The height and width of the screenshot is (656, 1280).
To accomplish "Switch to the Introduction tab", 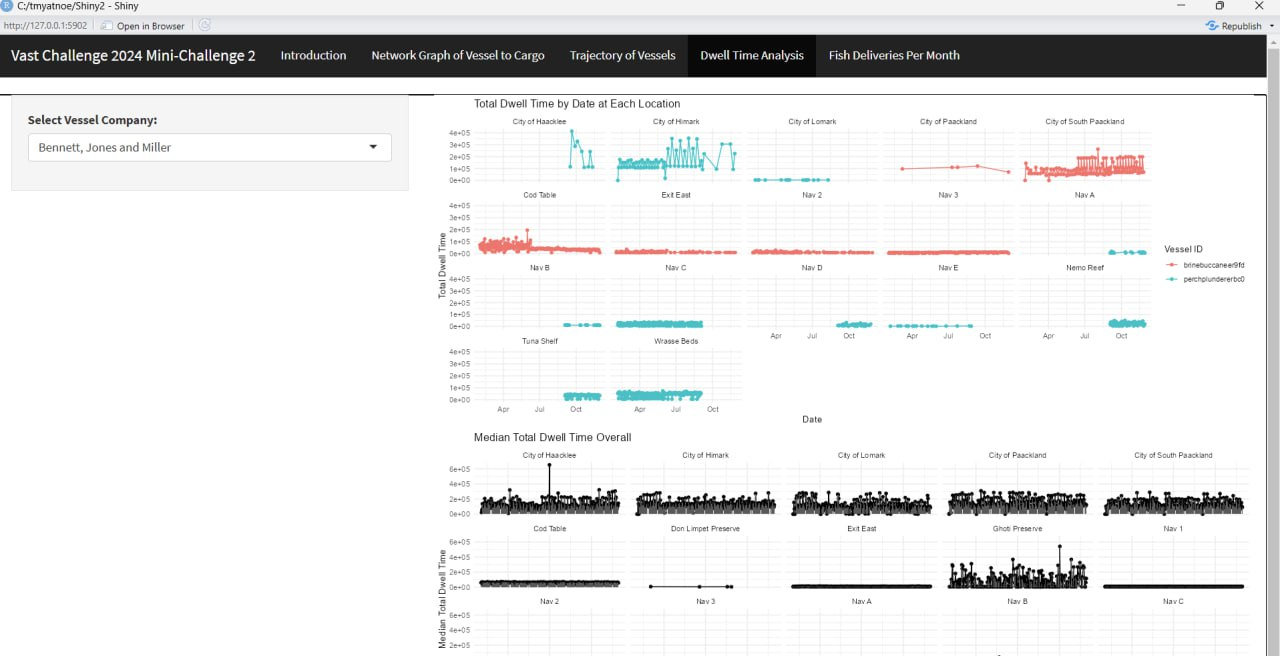I will point(313,55).
